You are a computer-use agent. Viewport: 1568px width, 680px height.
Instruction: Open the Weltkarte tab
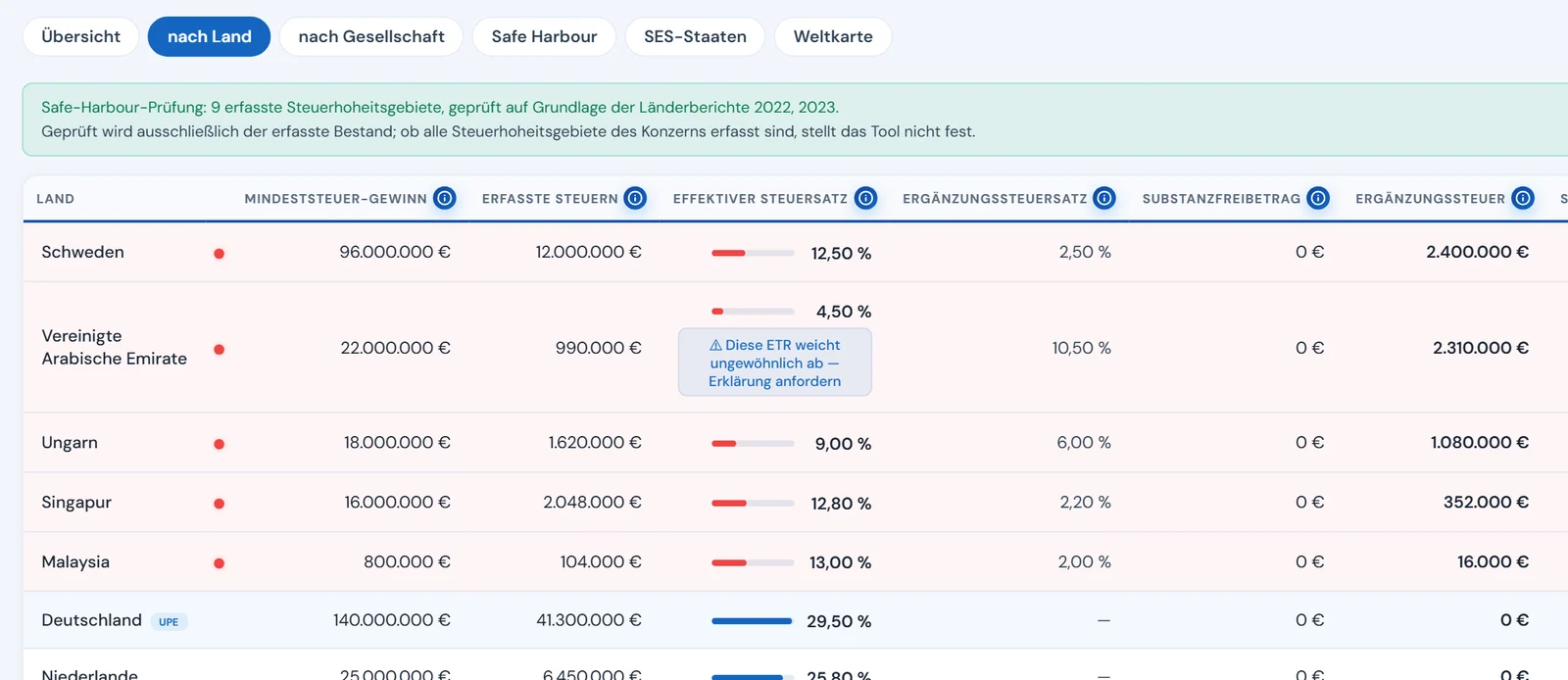click(833, 36)
